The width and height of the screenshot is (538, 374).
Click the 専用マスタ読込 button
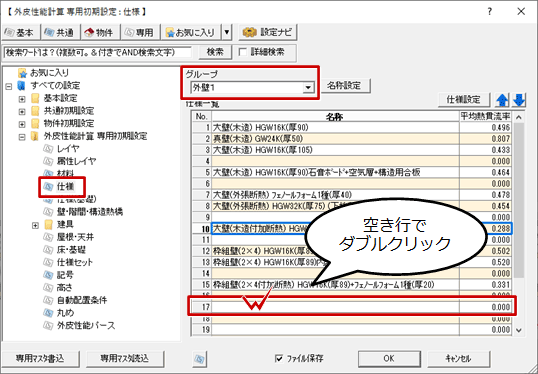click(x=125, y=359)
